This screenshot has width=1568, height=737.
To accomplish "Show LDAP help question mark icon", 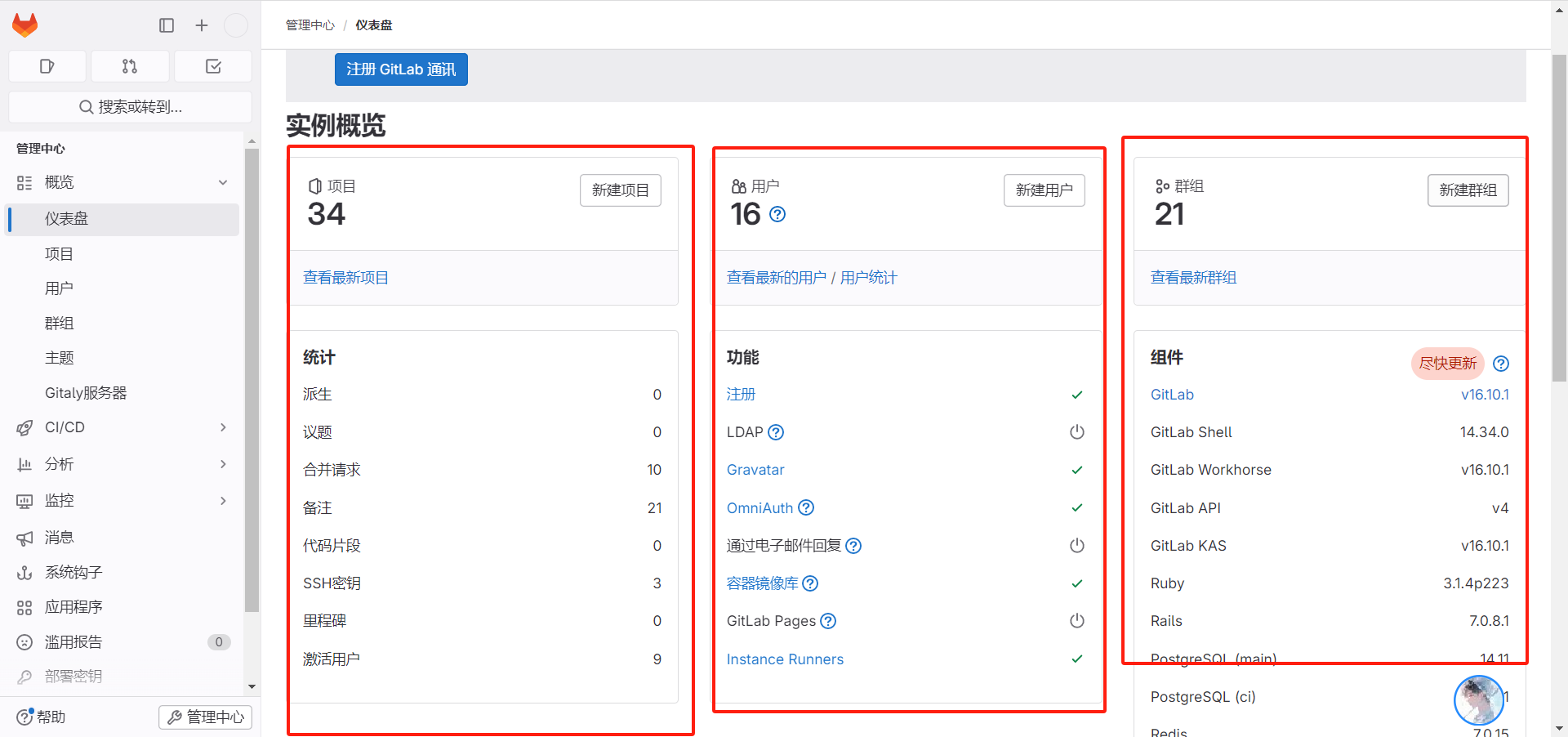I will [776, 432].
